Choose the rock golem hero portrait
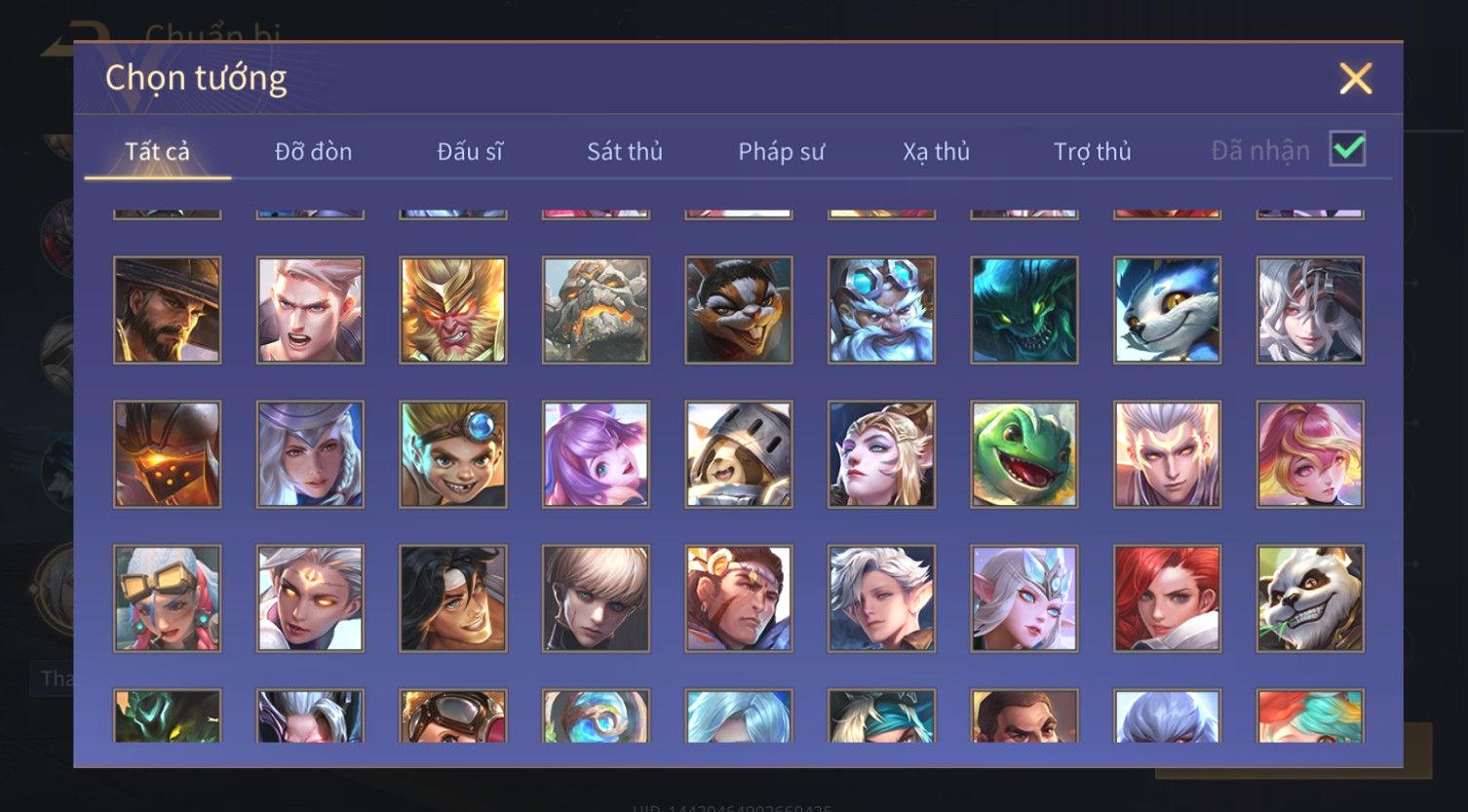Screen dimensions: 1468x812 pyautogui.click(x=596, y=310)
